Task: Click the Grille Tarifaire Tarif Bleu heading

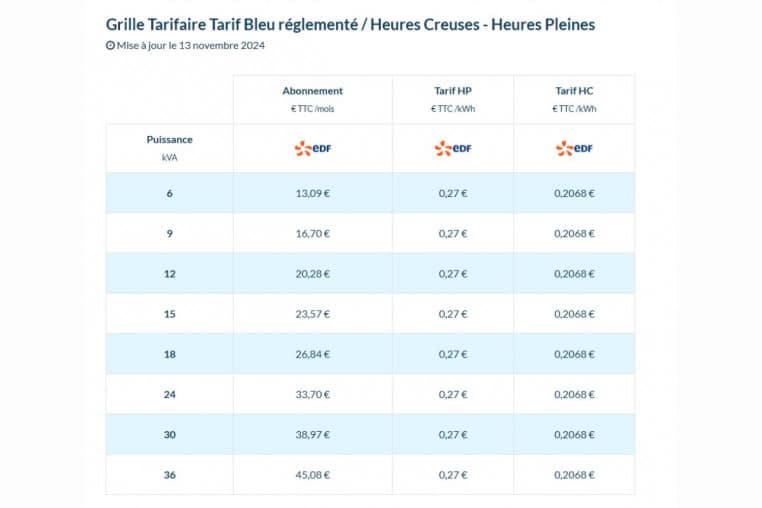Action: click(350, 23)
